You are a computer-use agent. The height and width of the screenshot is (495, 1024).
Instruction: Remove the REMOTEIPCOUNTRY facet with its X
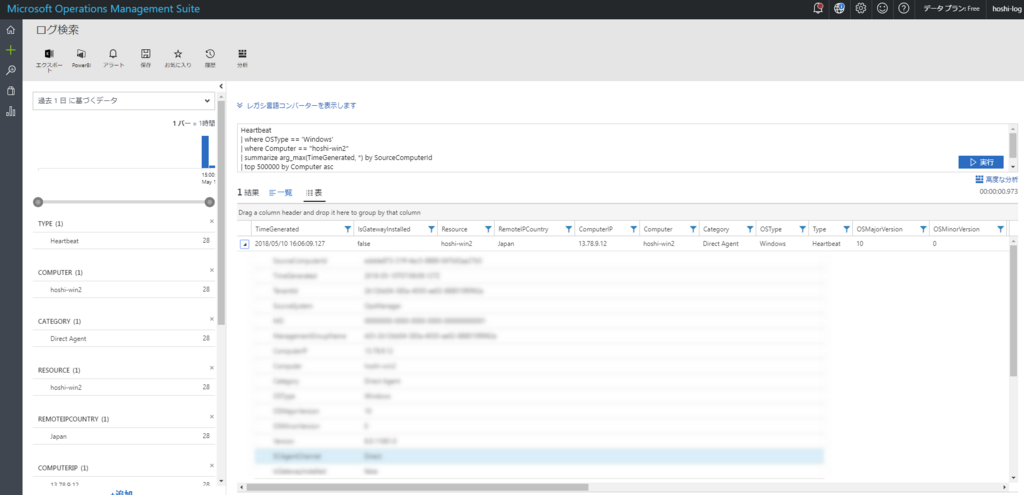(x=212, y=417)
